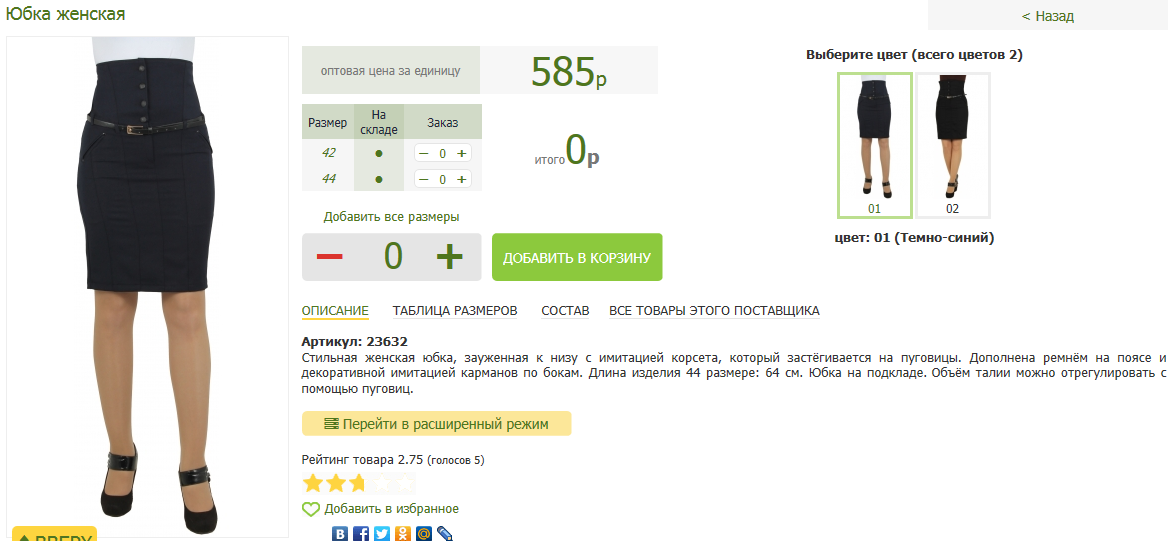Screen dimensions: 1171x541
Task: Share the product on VKontakte
Action: tap(340, 534)
